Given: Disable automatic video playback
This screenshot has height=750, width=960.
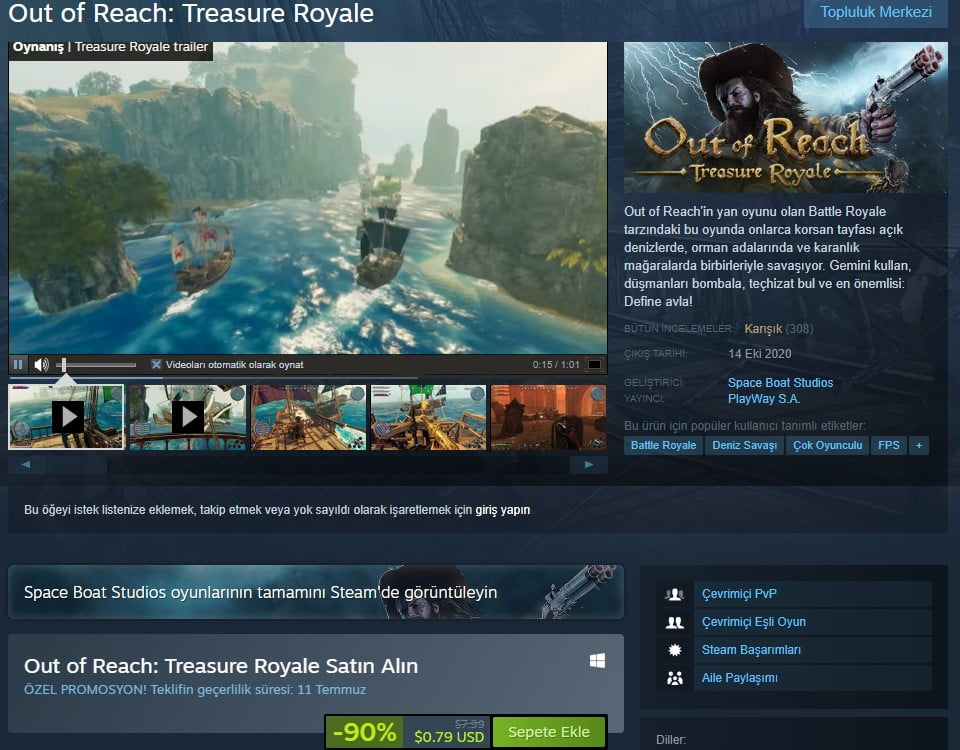Looking at the screenshot, I should (157, 364).
